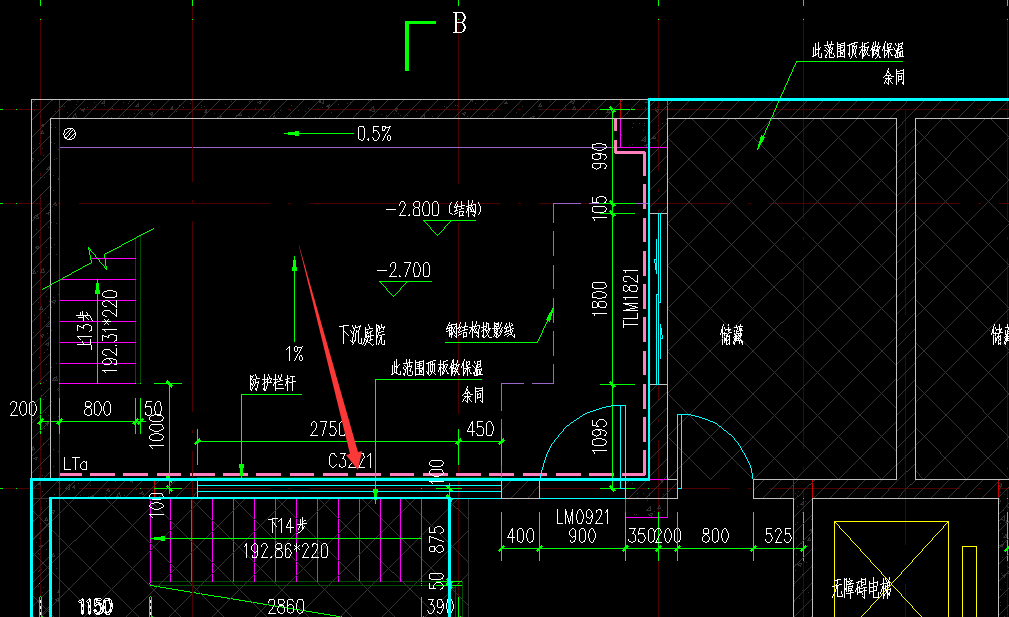This screenshot has width=1009, height=617.
Task: Click the 390 dimension value
Action: pos(440,607)
